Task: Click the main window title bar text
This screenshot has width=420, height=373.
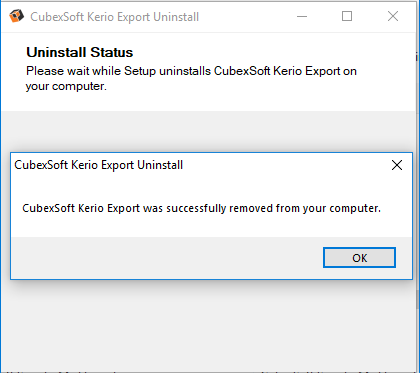Action: (x=115, y=17)
